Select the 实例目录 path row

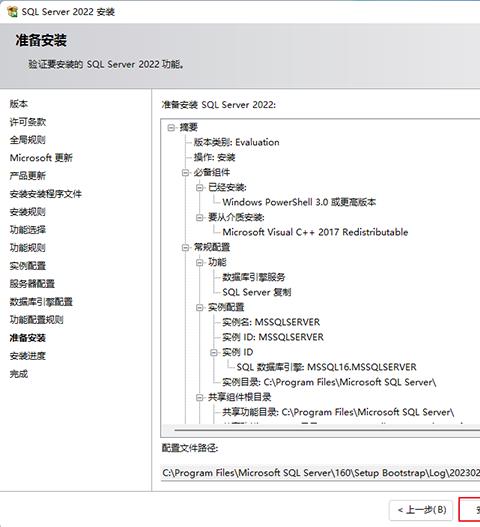329,382
